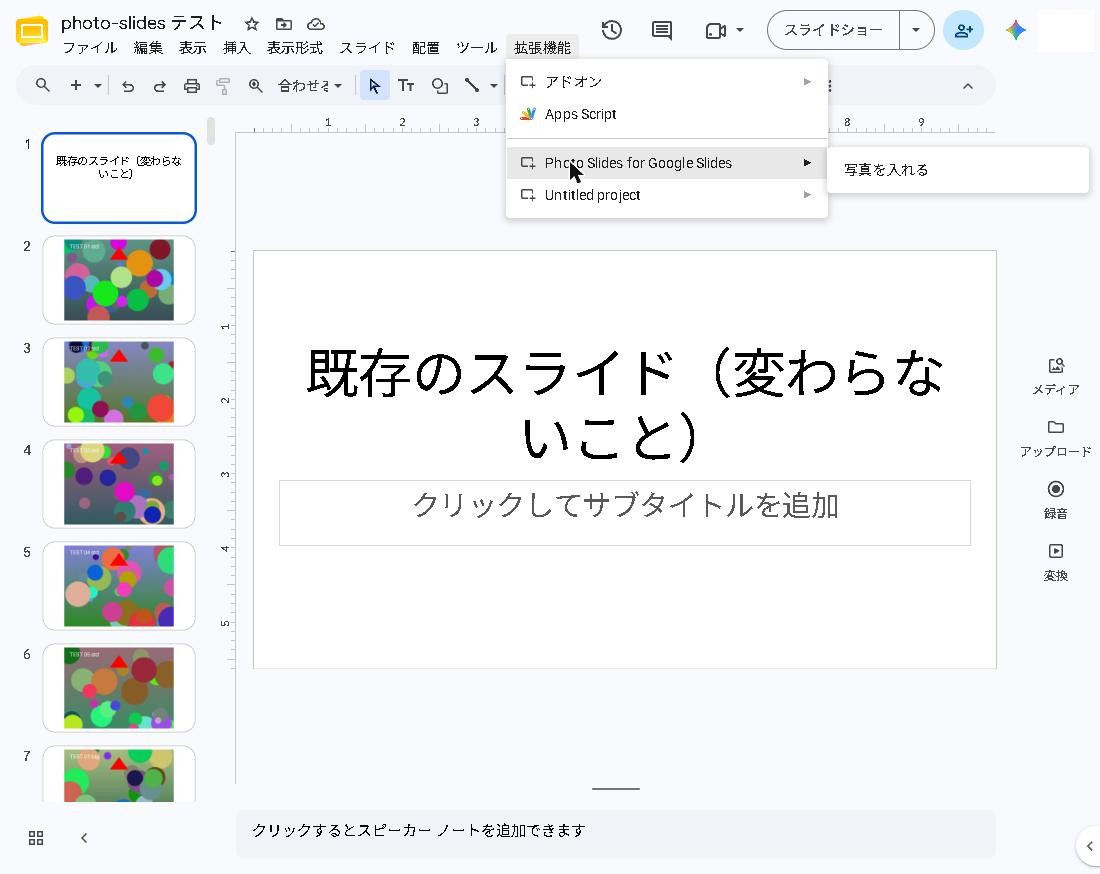Add a new slide with plus

(x=76, y=86)
